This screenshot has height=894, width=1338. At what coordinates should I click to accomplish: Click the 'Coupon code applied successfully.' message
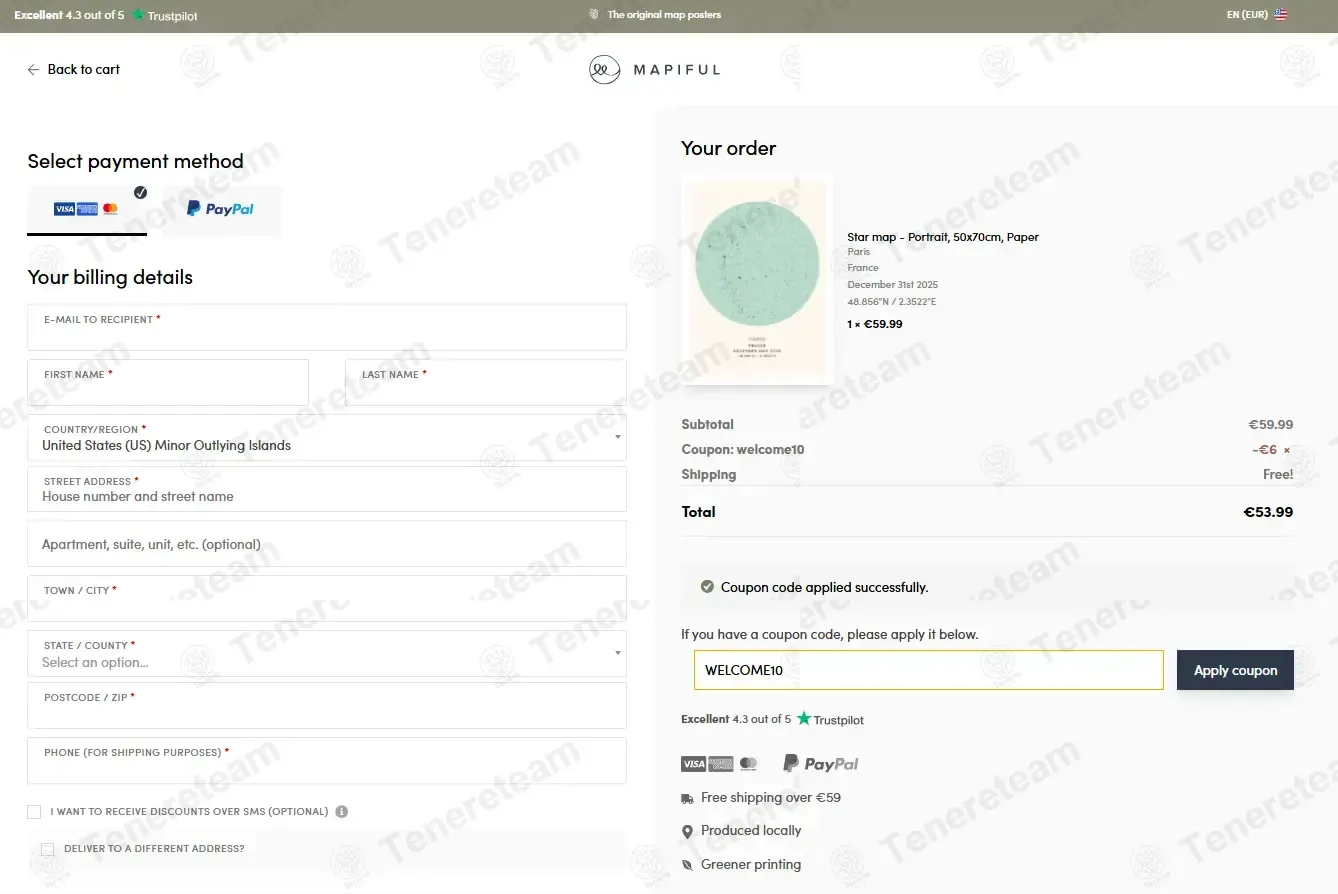click(x=825, y=587)
